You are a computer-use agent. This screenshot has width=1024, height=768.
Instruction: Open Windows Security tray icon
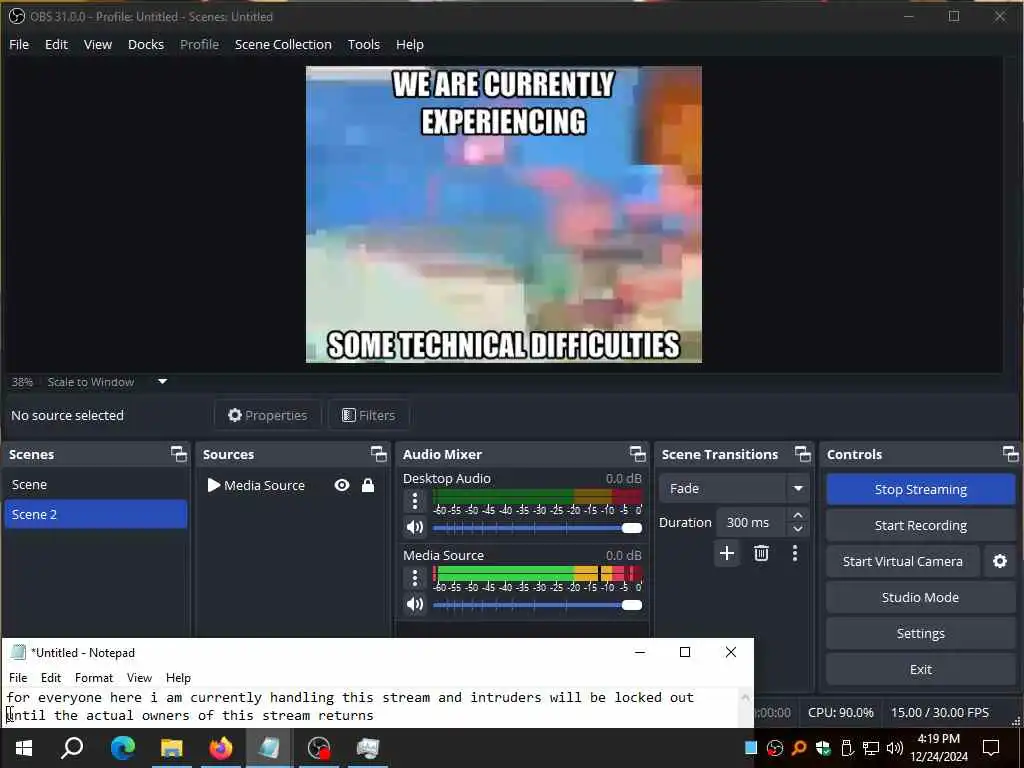pos(823,748)
